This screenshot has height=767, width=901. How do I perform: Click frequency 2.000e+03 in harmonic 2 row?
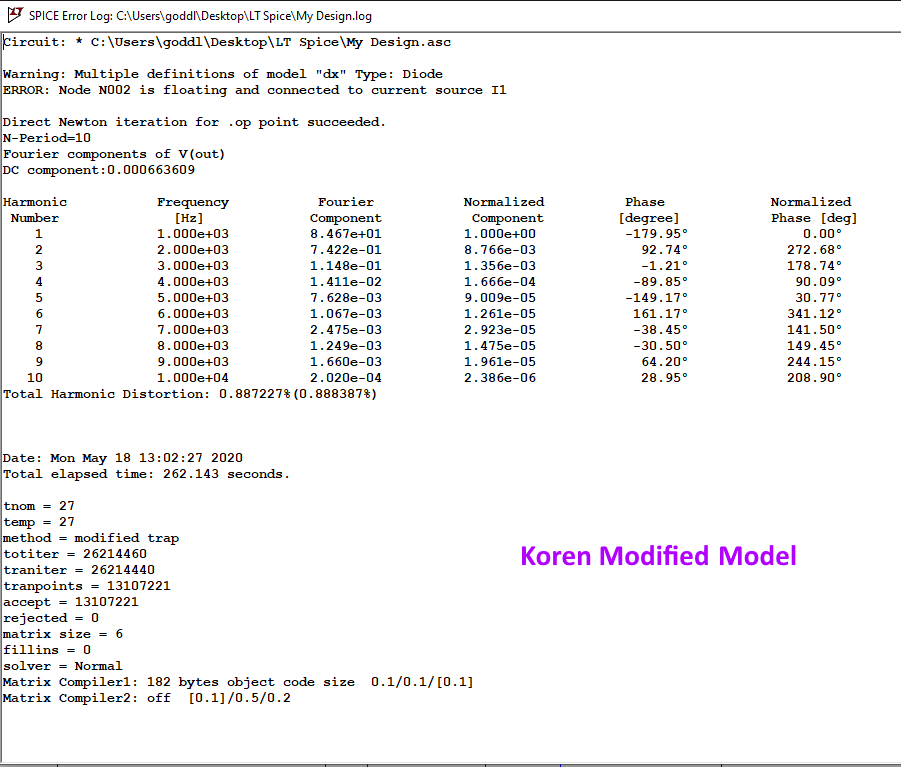pyautogui.click(x=193, y=250)
